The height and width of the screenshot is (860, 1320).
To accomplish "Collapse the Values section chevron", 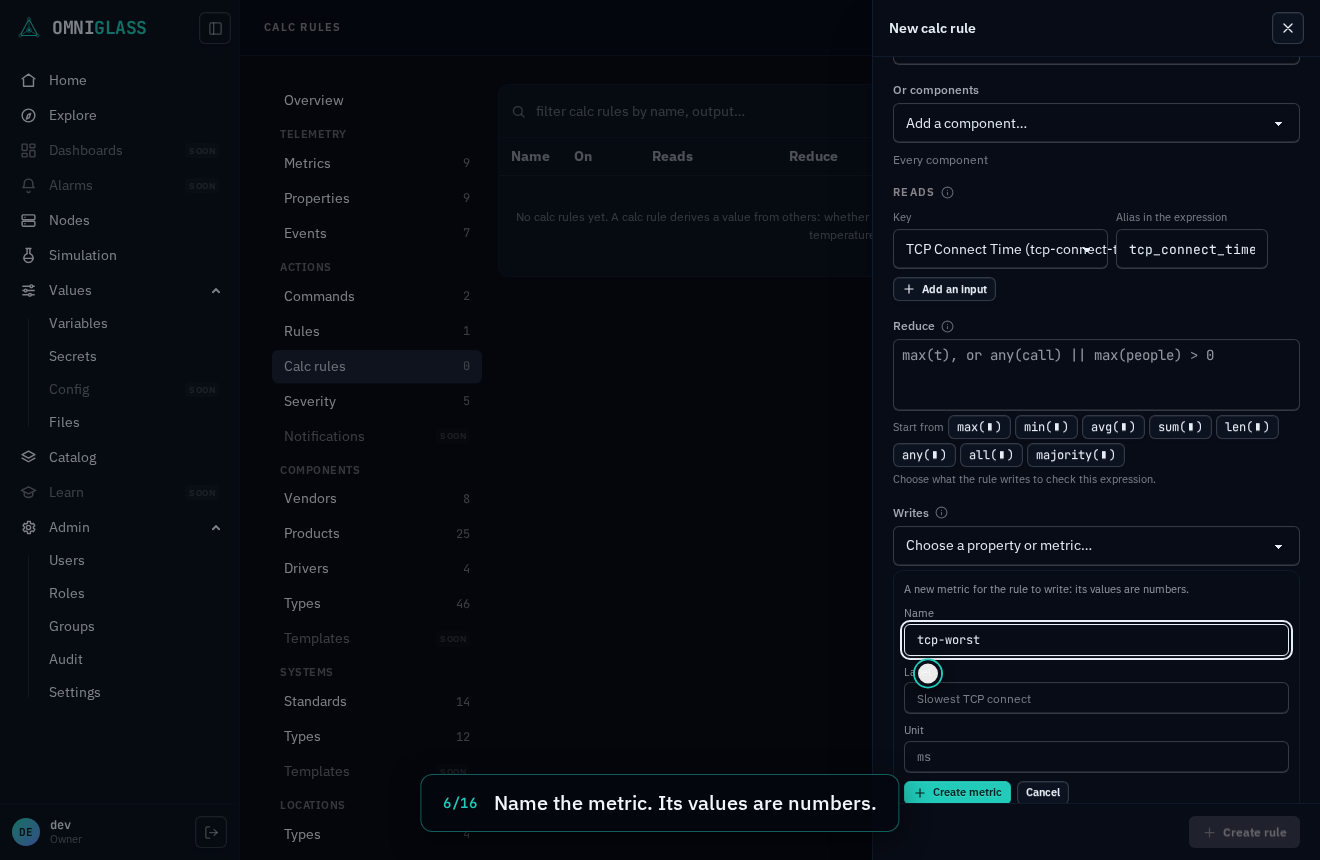I will click(x=216, y=290).
